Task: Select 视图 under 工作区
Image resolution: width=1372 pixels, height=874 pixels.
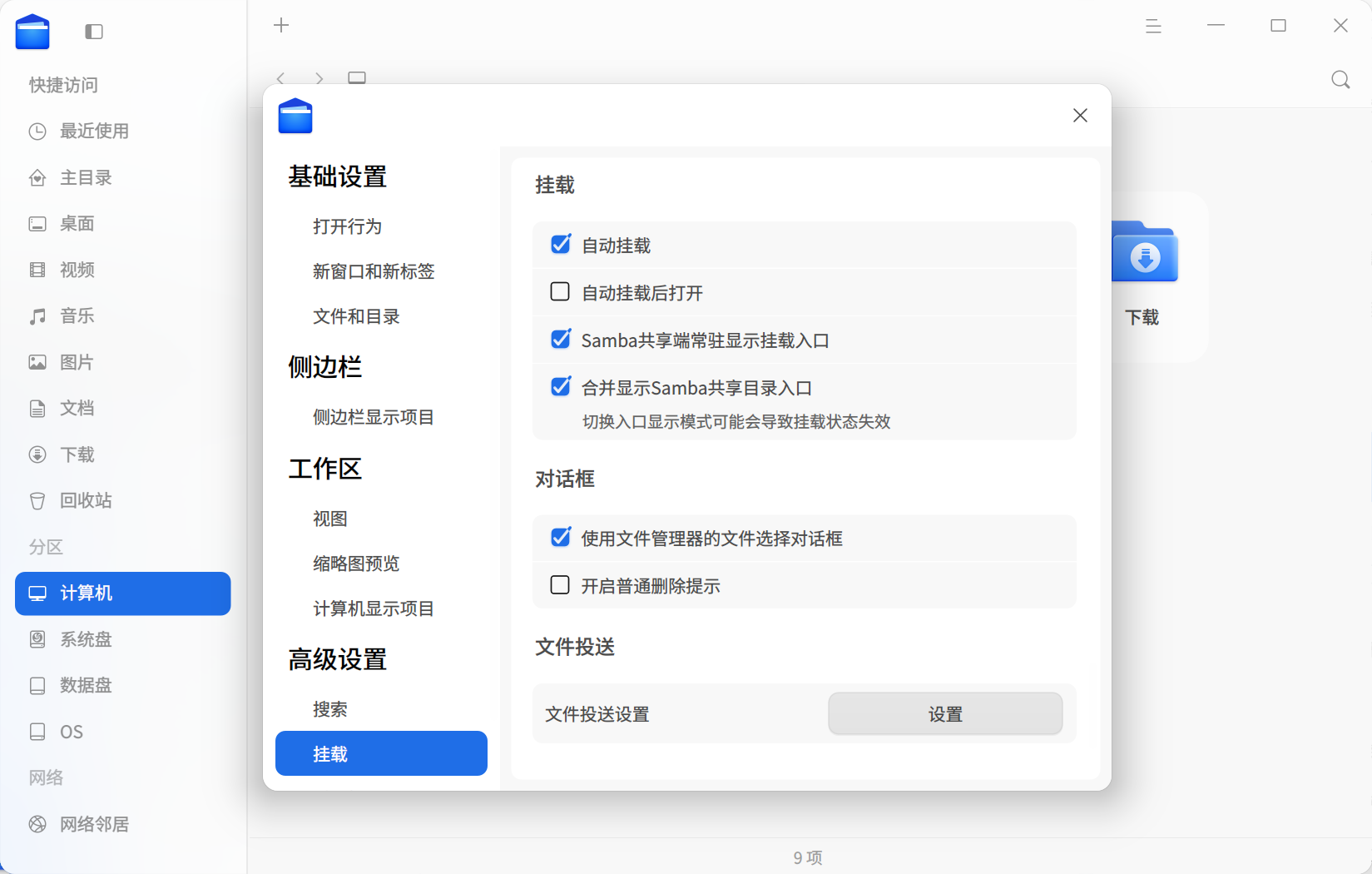Action: (381, 519)
